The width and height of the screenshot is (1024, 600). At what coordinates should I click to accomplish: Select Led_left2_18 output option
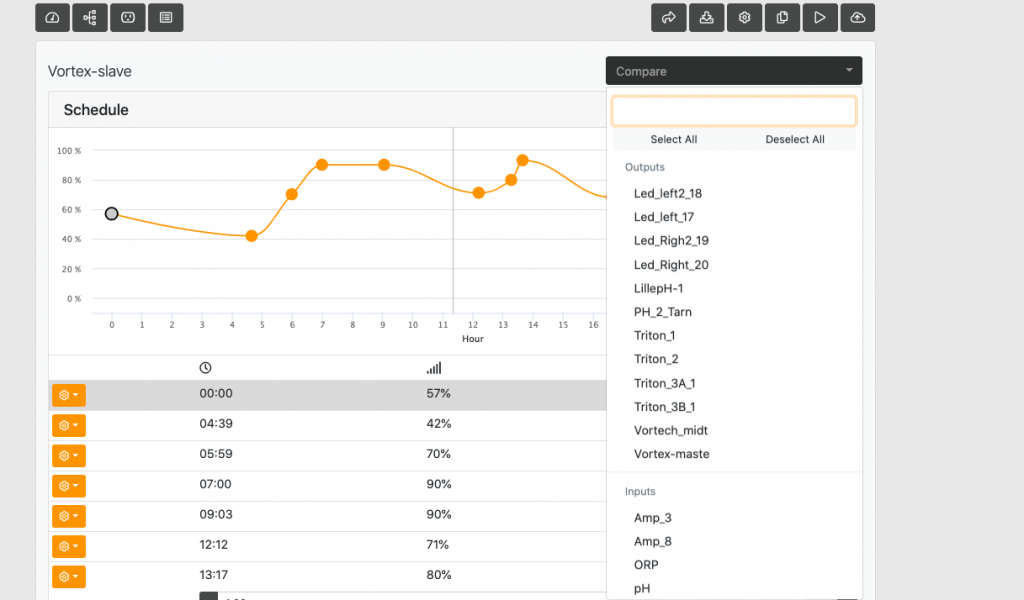[667, 193]
